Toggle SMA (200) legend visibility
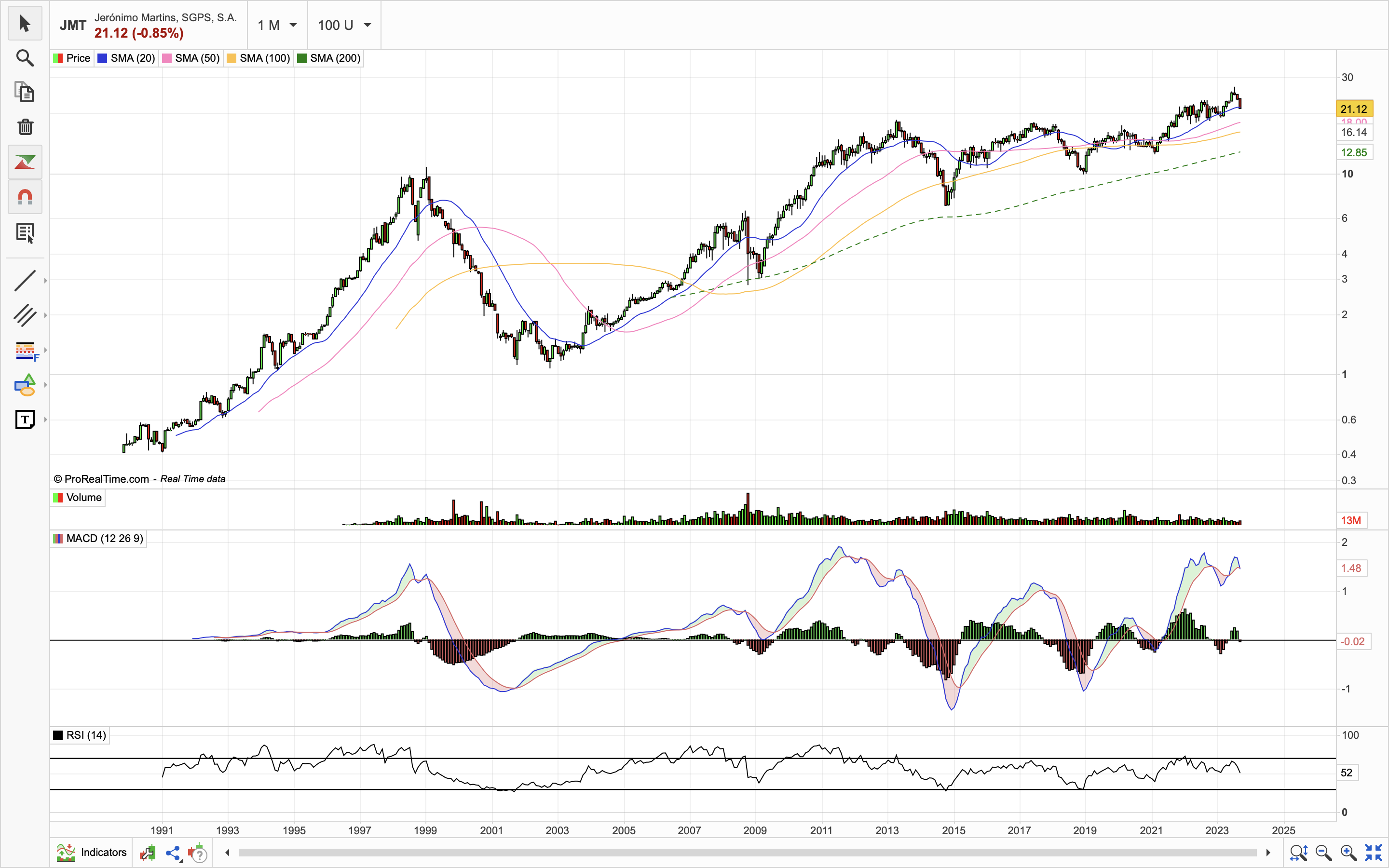The height and width of the screenshot is (868, 1389). point(328,58)
